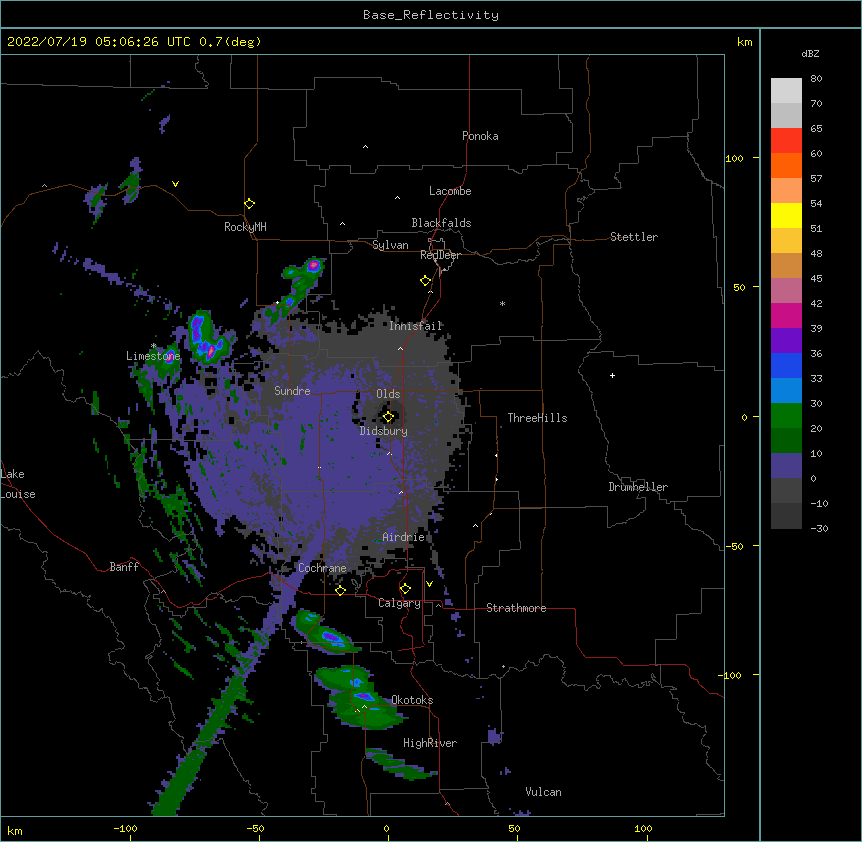Select the yellow V marker east of Calgary
Image resolution: width=862 pixels, height=842 pixels.
[429, 584]
